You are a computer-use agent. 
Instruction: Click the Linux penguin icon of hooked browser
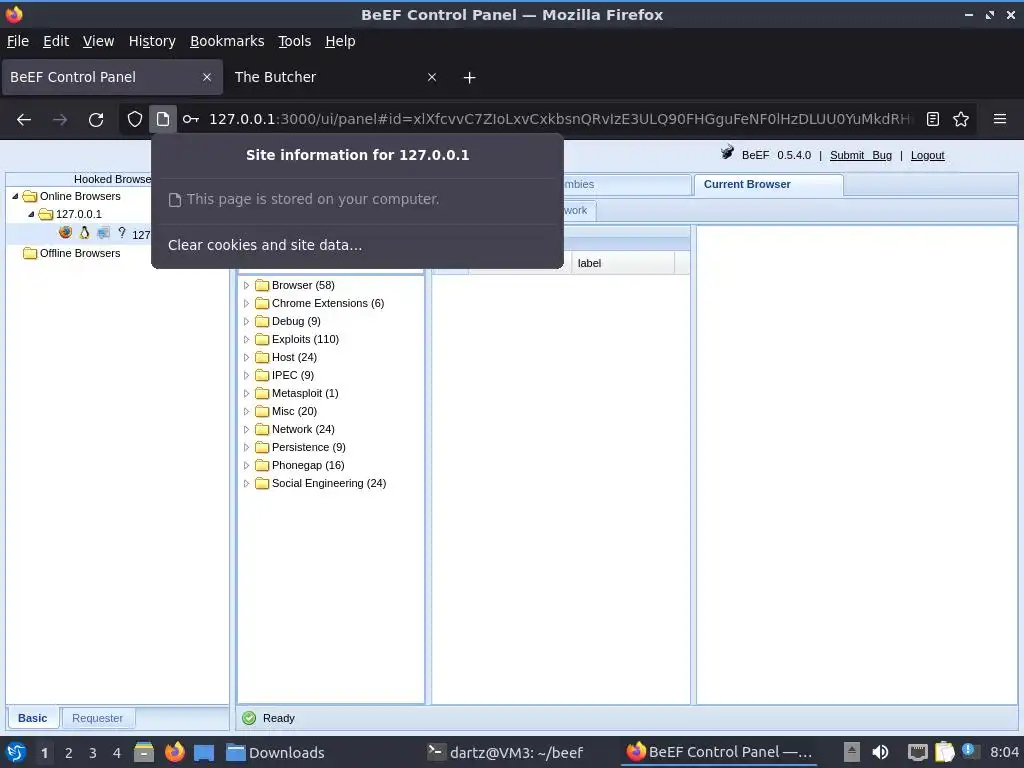point(84,232)
